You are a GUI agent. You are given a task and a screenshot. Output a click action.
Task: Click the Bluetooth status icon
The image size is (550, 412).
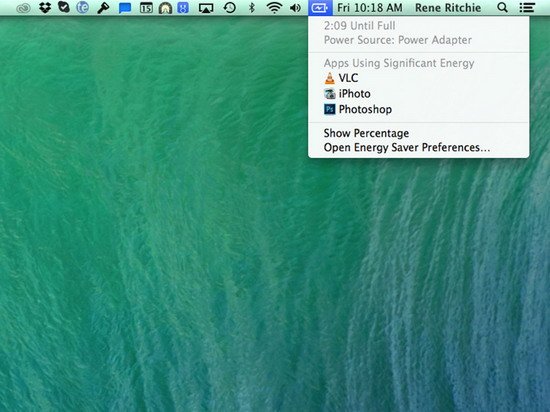[251, 8]
